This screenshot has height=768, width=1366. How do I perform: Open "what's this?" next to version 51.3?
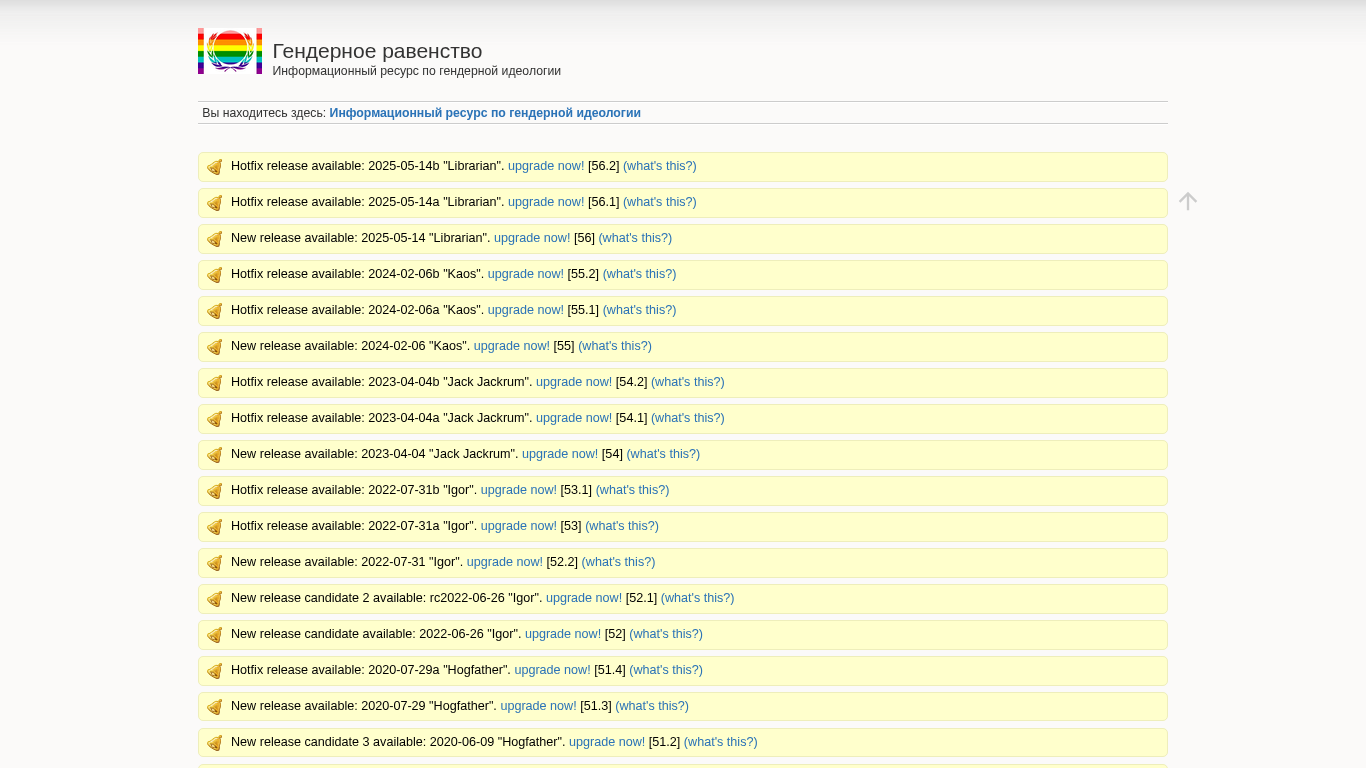(652, 706)
